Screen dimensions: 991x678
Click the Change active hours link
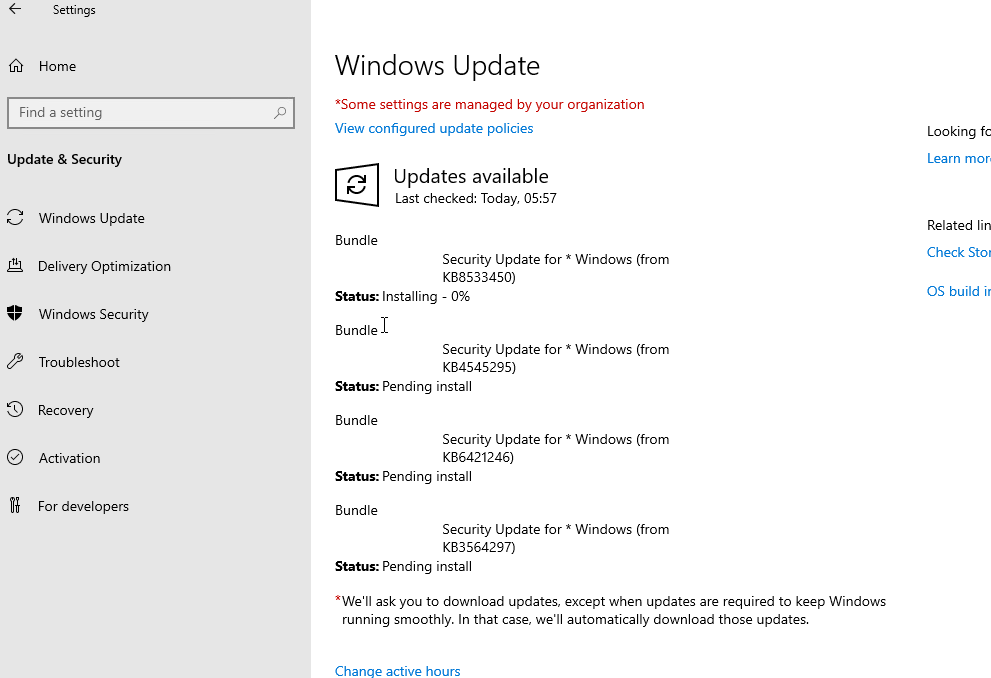(x=398, y=671)
